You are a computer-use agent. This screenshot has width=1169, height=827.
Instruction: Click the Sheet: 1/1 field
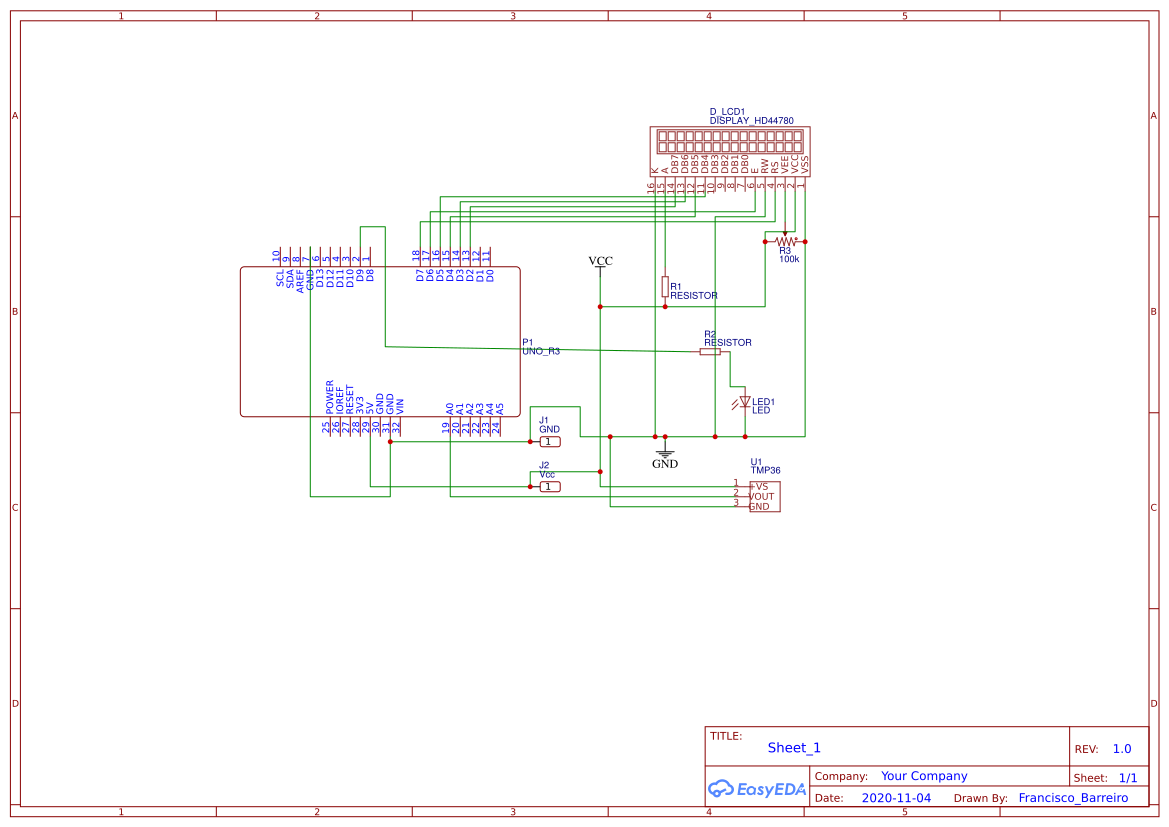coord(1126,777)
